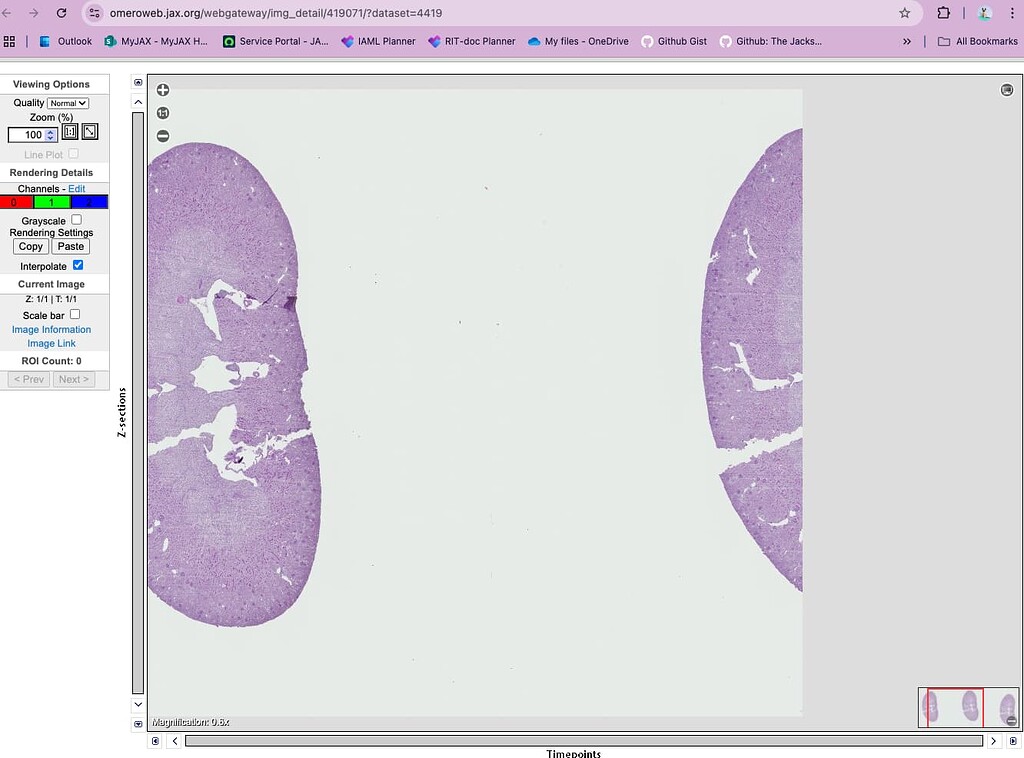Screen dimensions: 1024x758
Task: Click the small panel icon above the Z-sections slider
Action: click(138, 81)
